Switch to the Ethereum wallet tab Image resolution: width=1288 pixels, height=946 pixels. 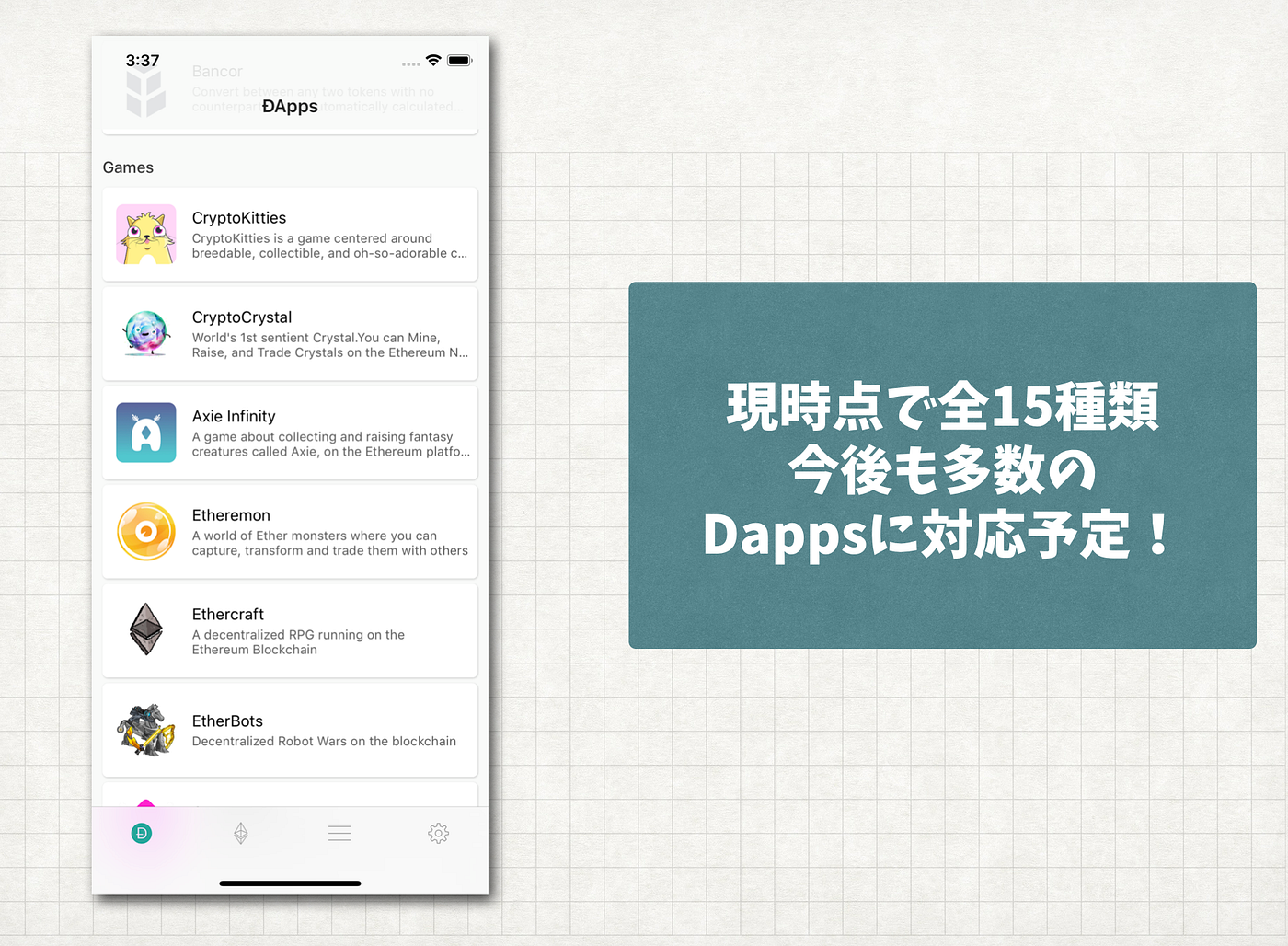coord(241,834)
